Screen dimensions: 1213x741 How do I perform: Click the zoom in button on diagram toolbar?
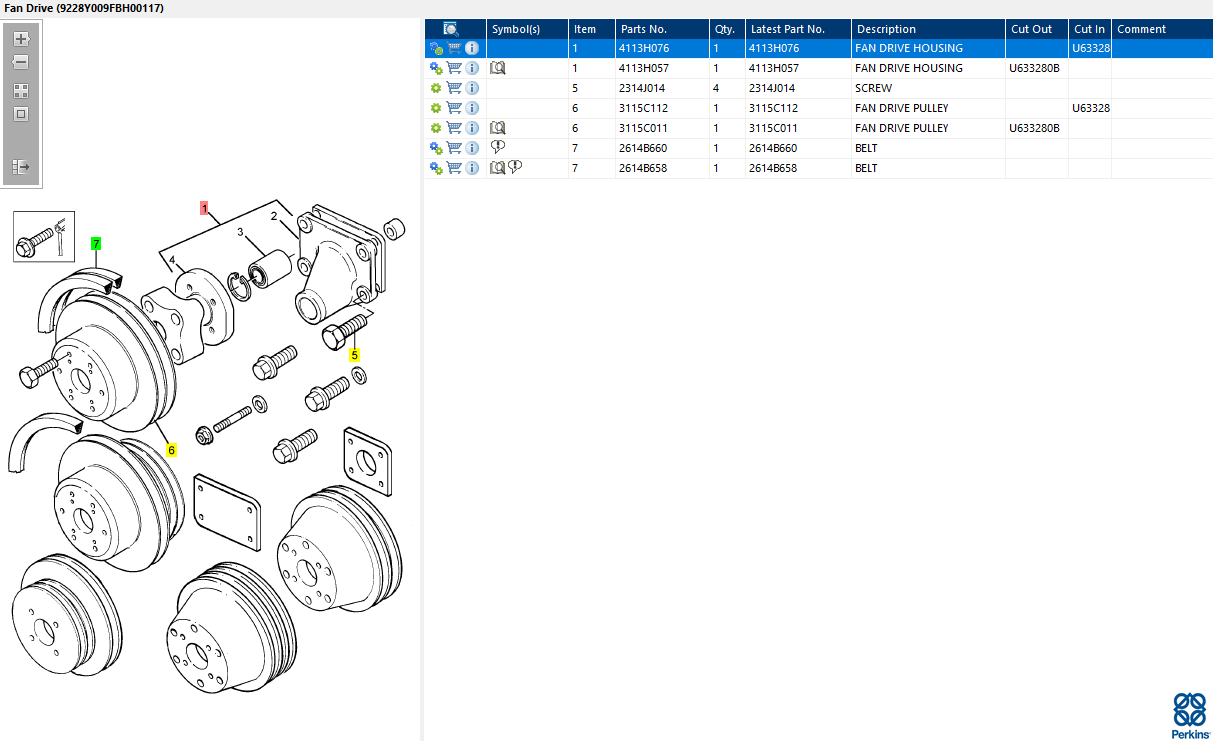coord(21,39)
